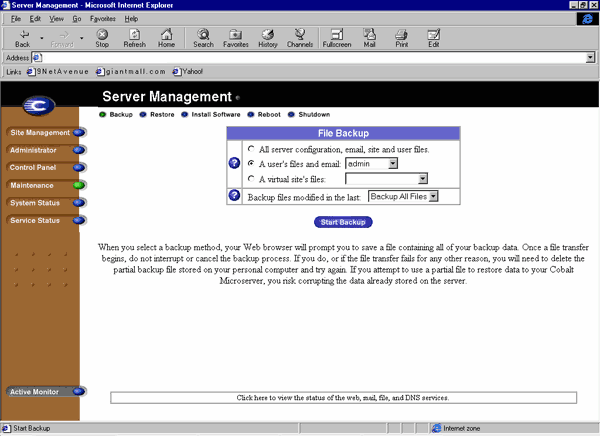Open the View menu
The image size is (600, 436).
[56, 19]
